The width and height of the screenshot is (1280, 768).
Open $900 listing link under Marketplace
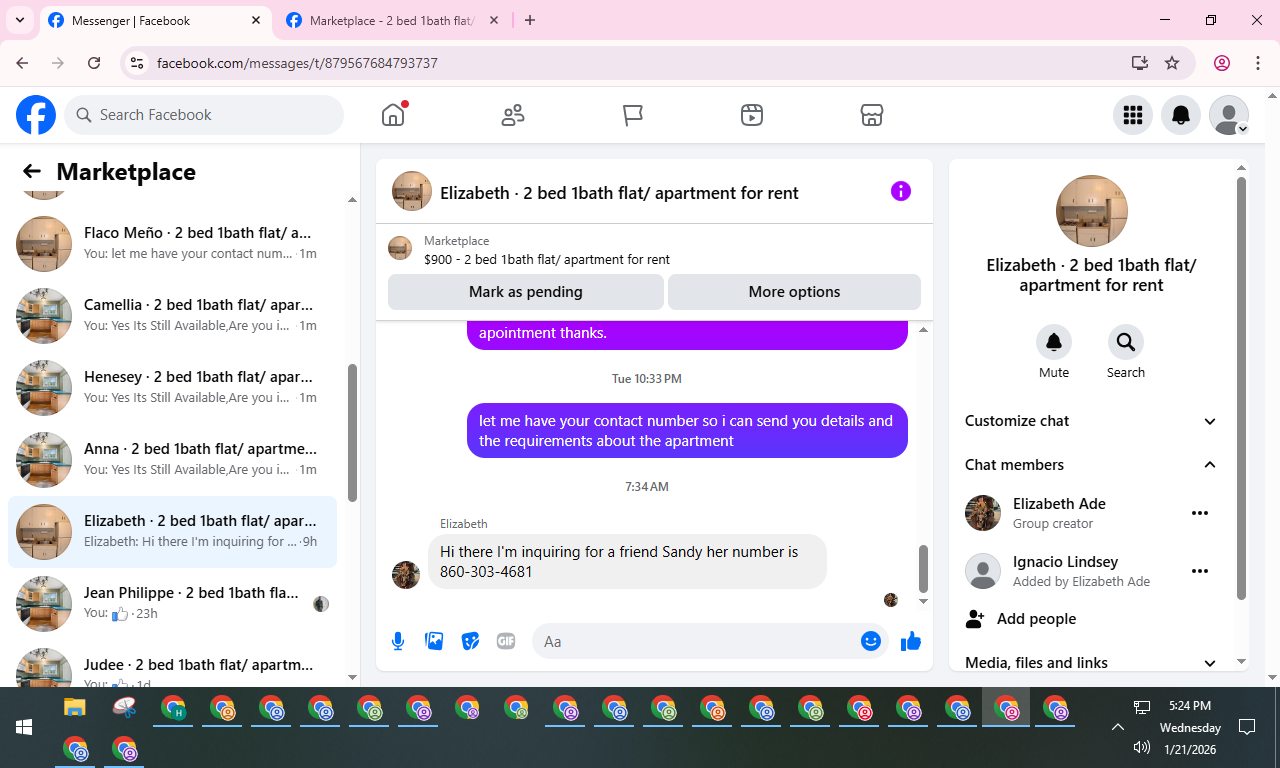pyautogui.click(x=547, y=259)
